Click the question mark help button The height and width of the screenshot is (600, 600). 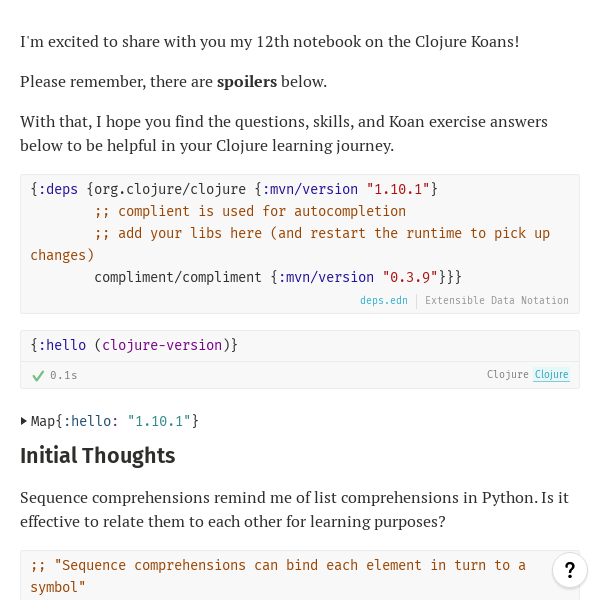(x=569, y=570)
